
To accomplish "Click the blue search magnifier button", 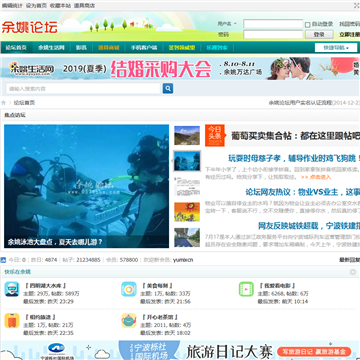I will (x=168, y=88).
